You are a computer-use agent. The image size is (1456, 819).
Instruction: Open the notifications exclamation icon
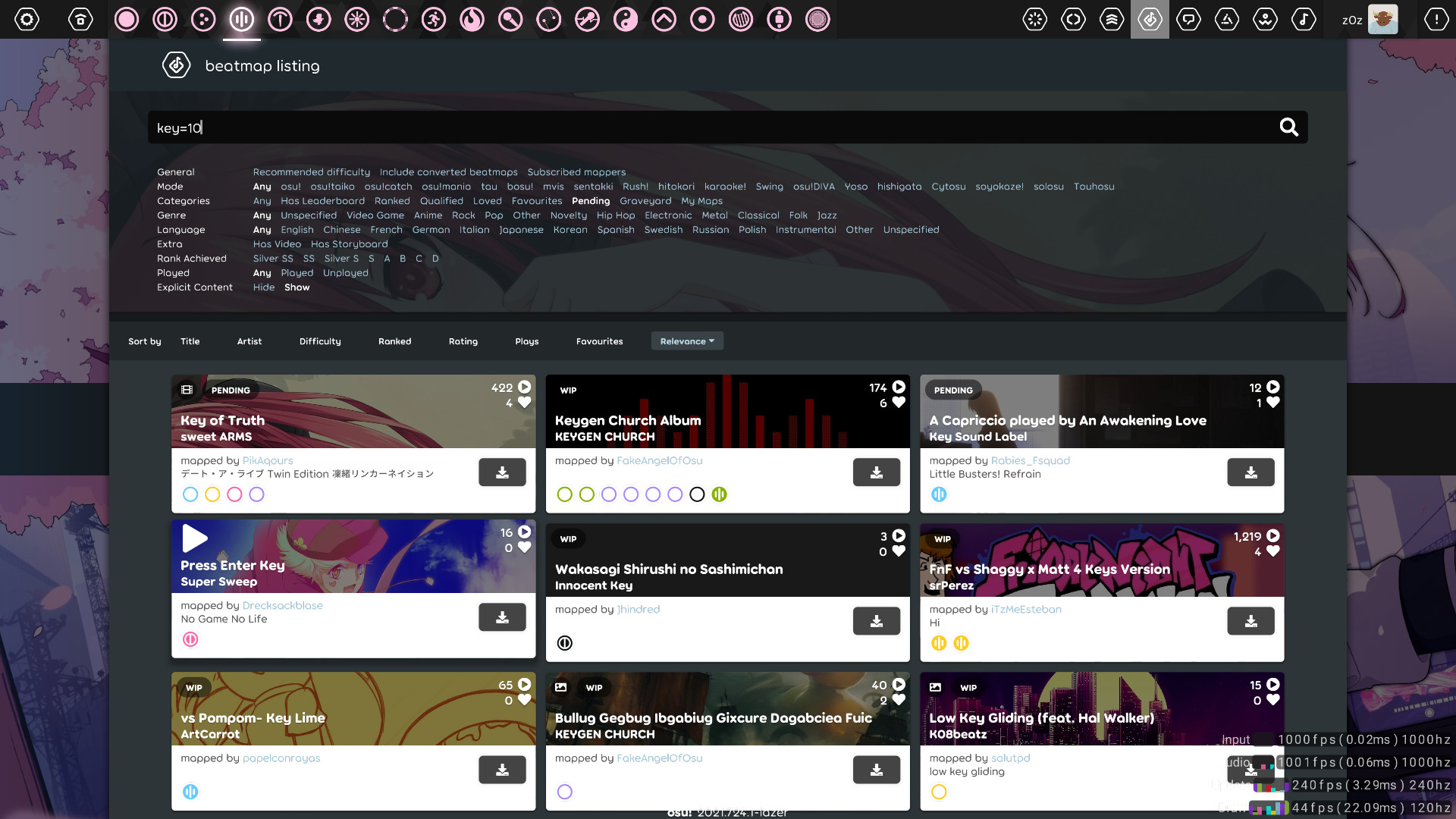pos(1436,19)
